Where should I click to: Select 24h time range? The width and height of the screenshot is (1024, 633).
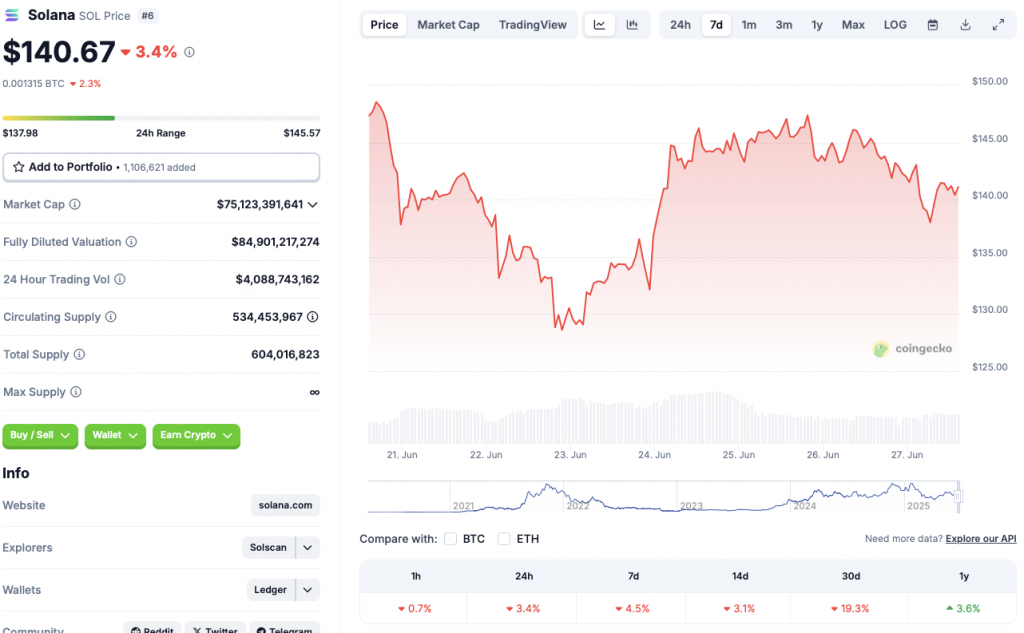(680, 25)
